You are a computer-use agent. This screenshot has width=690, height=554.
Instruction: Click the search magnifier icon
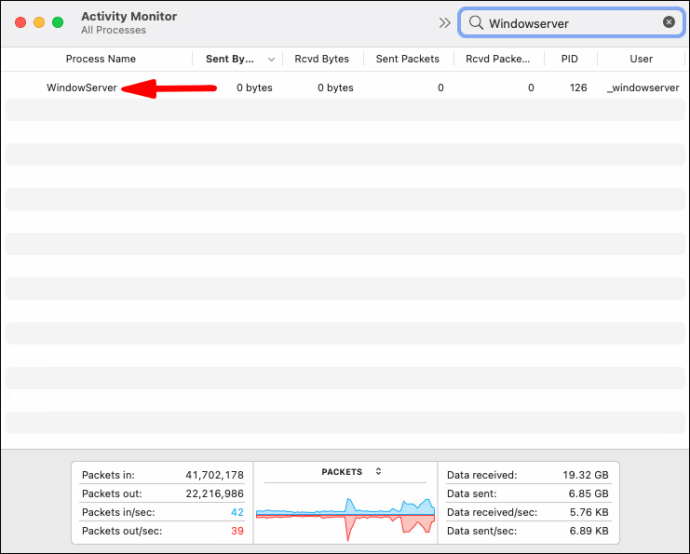pyautogui.click(x=476, y=22)
